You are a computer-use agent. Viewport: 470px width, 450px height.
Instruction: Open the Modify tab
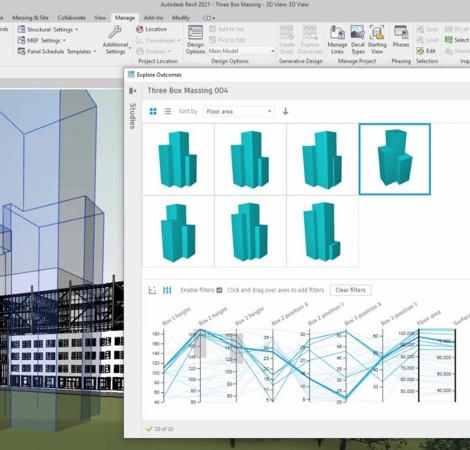tap(181, 18)
